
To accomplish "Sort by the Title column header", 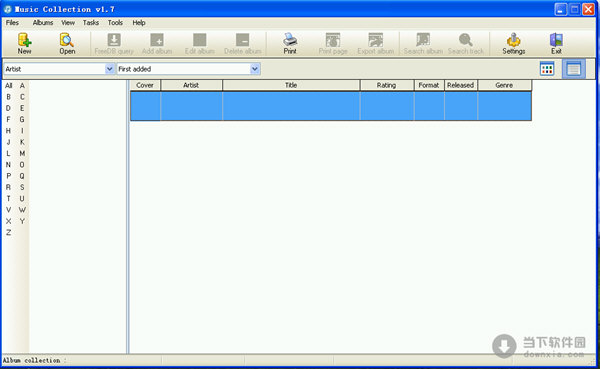I will click(x=291, y=85).
